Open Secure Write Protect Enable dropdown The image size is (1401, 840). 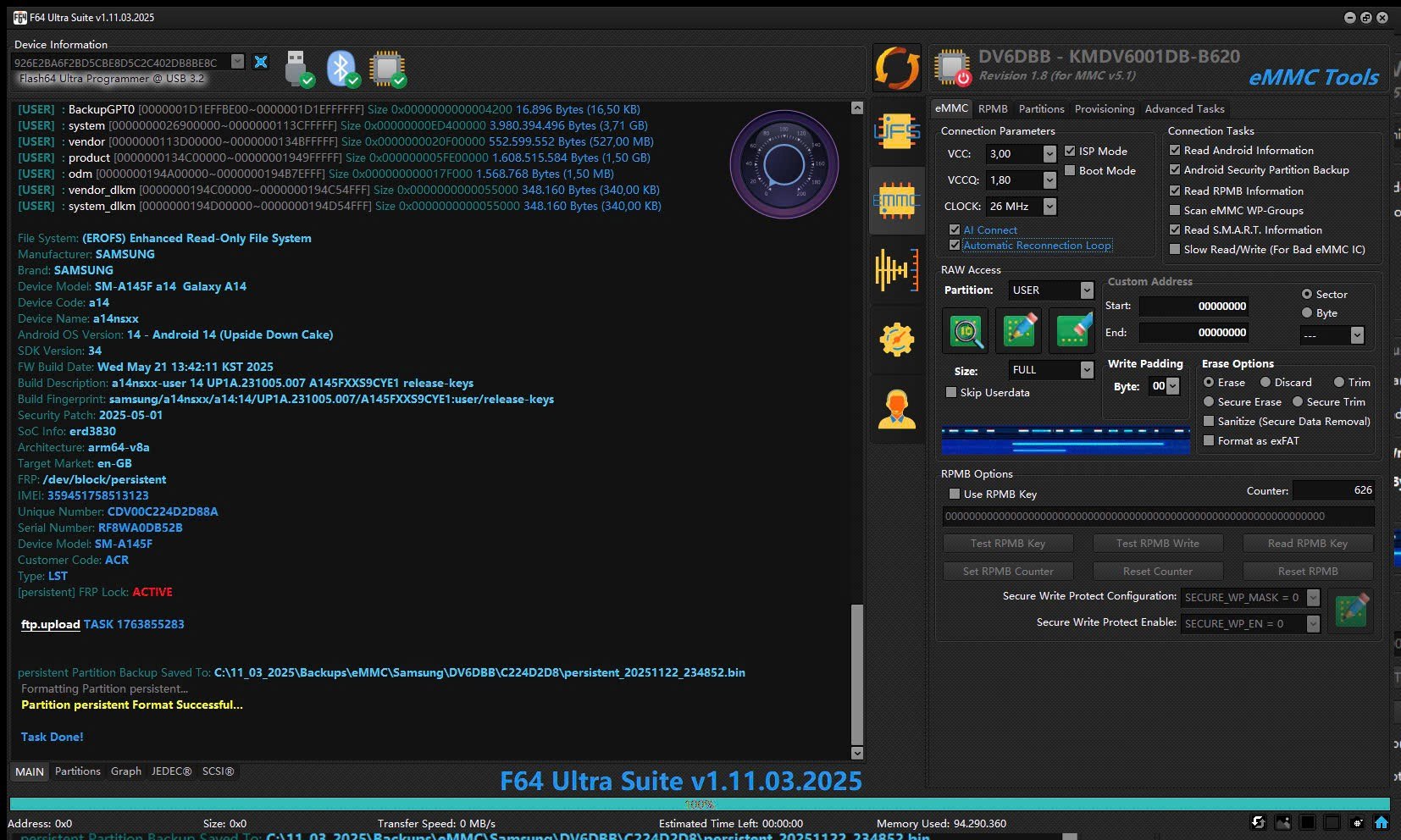(x=1313, y=623)
